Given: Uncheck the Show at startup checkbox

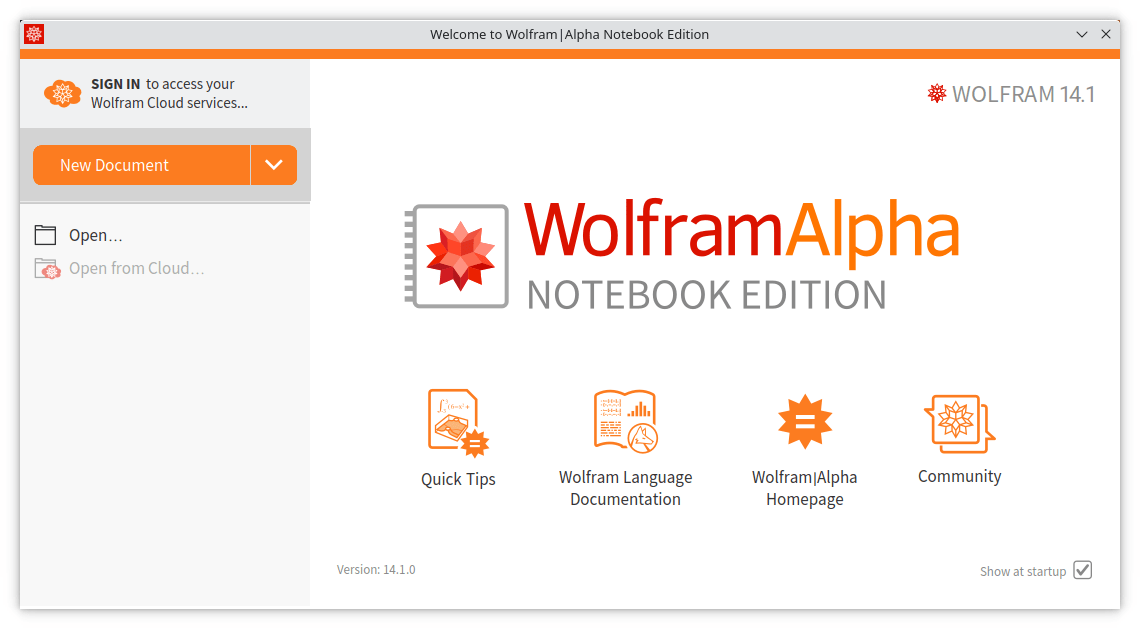Looking at the screenshot, I should [1083, 570].
